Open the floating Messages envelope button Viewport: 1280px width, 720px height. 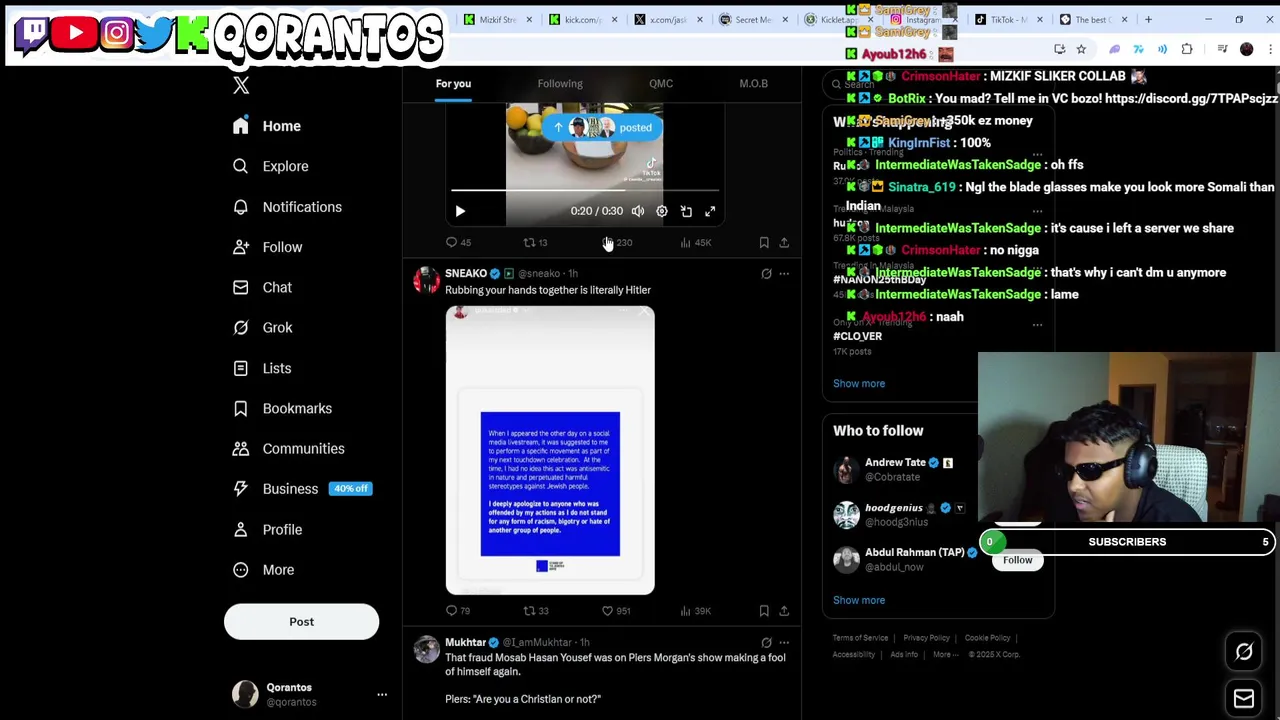point(1244,698)
